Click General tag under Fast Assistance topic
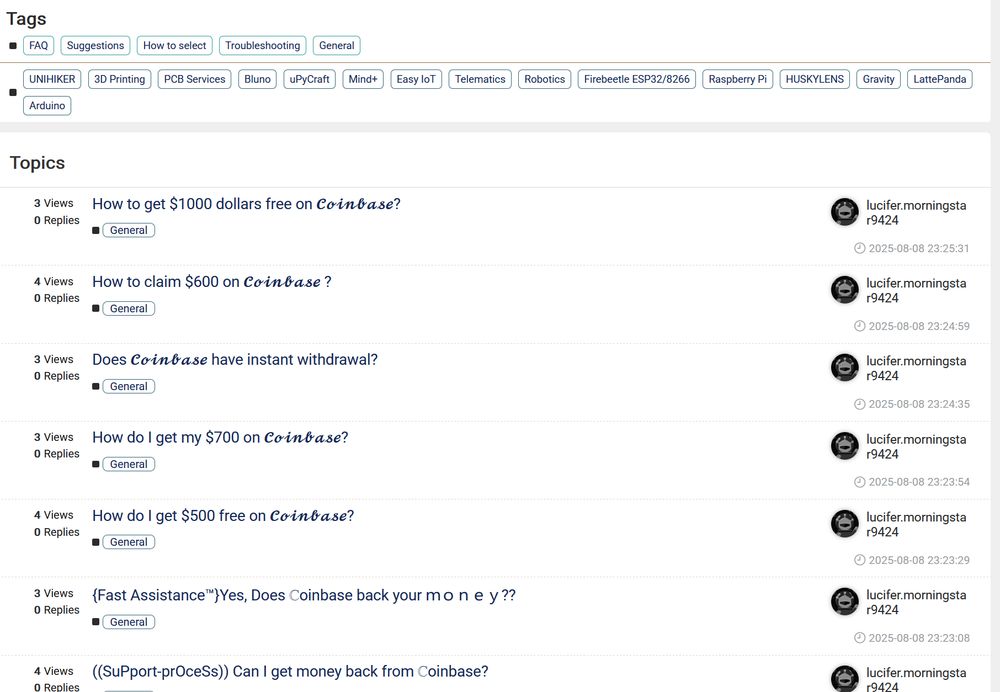This screenshot has width=1000, height=692. (129, 622)
